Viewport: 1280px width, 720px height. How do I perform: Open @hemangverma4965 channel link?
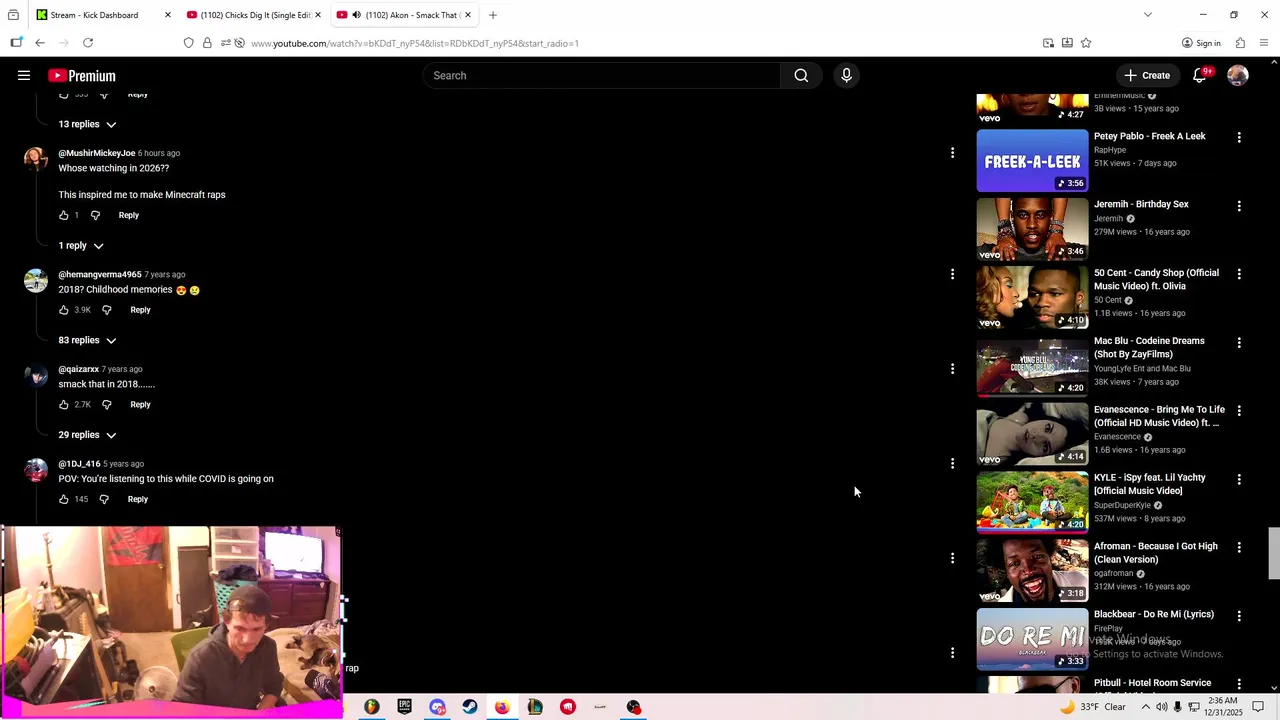pos(100,274)
